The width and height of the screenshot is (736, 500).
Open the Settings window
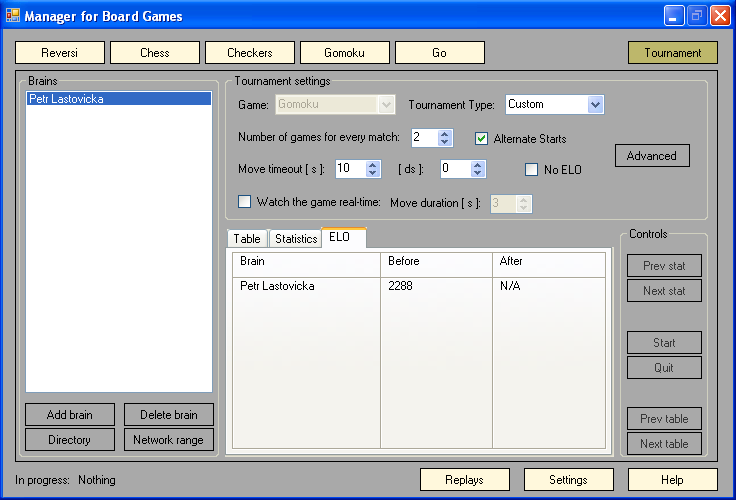coord(568,479)
